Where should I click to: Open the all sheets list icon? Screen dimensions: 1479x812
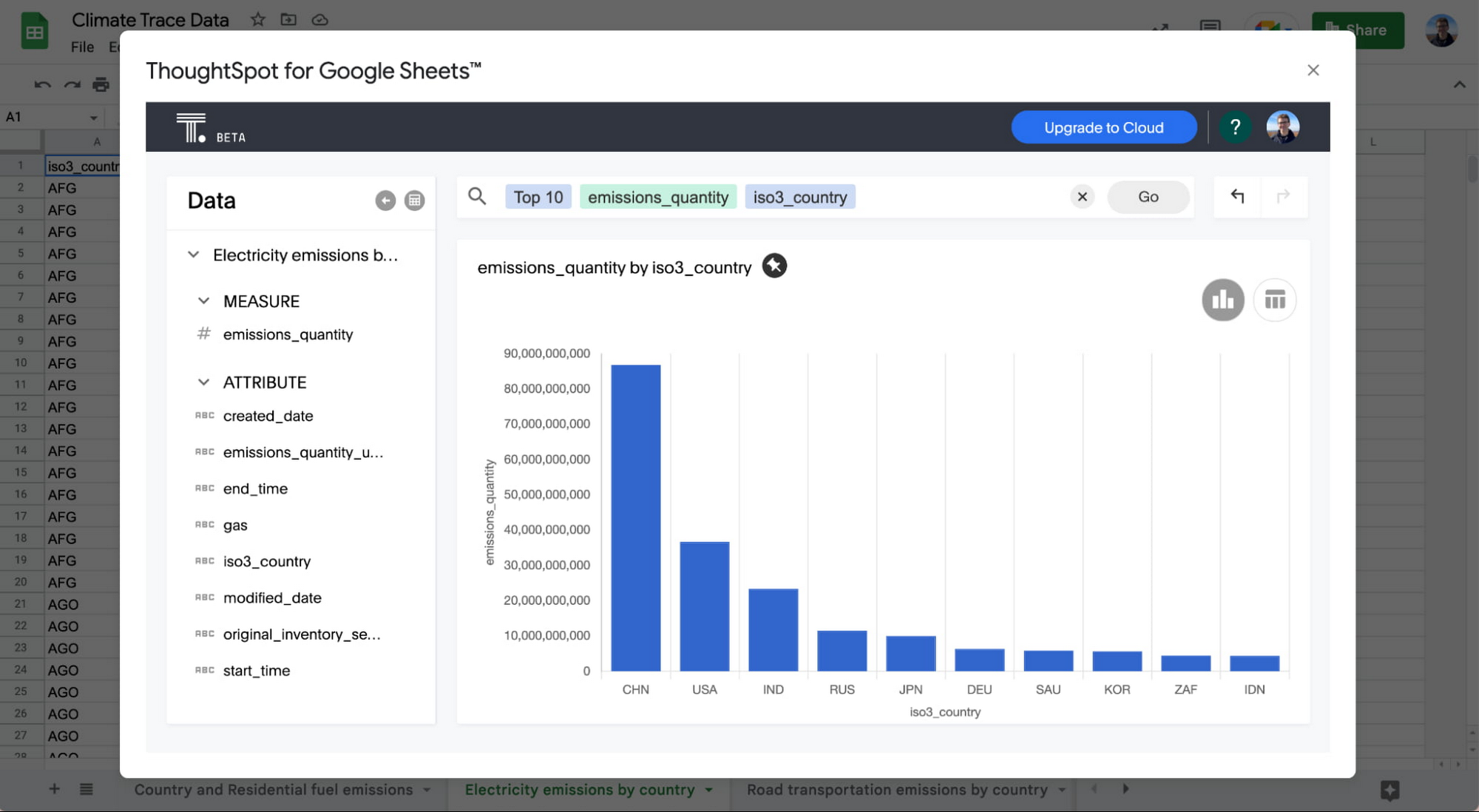[87, 789]
